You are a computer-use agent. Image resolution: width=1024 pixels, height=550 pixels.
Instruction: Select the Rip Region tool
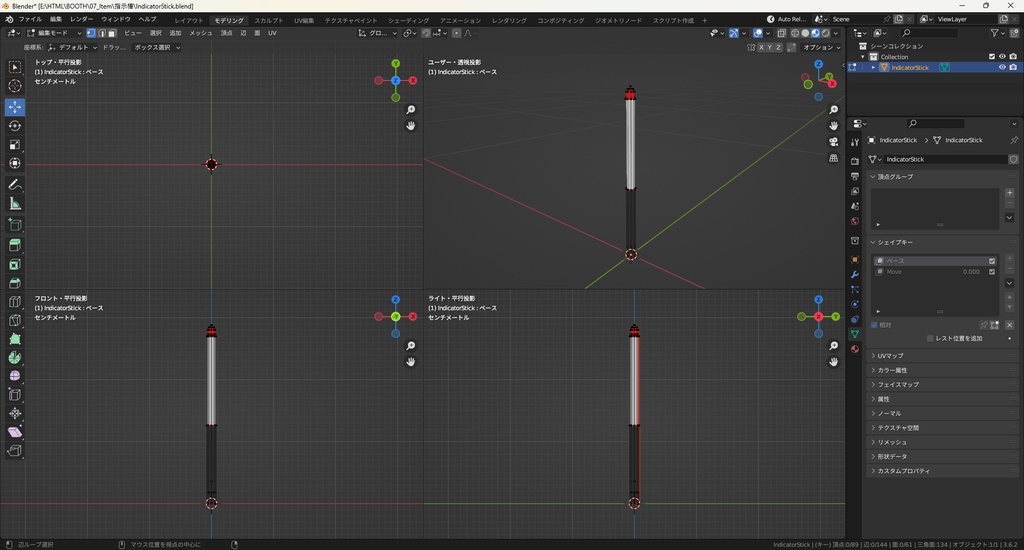pyautogui.click(x=14, y=451)
